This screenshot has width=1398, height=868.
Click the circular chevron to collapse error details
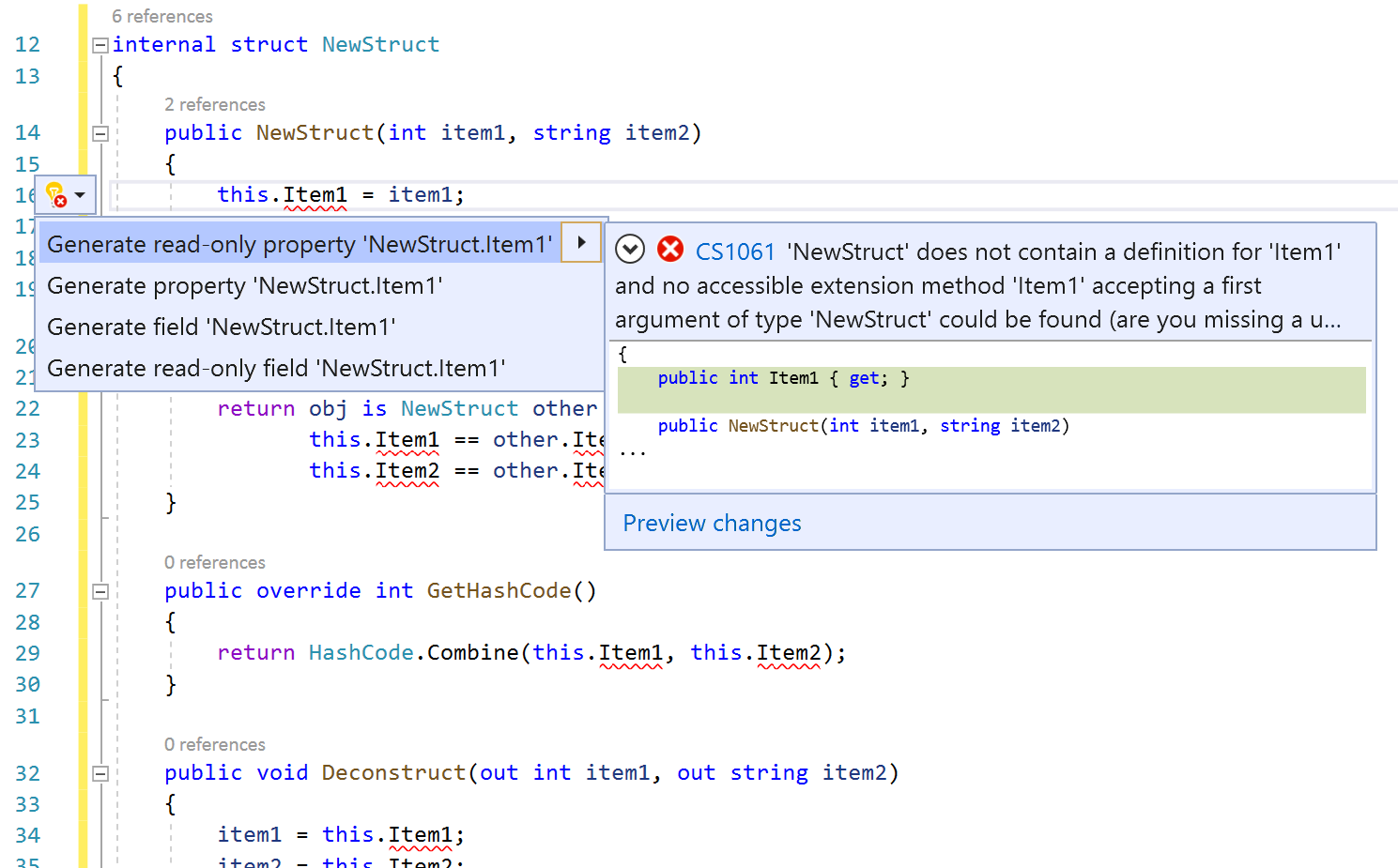pos(630,249)
